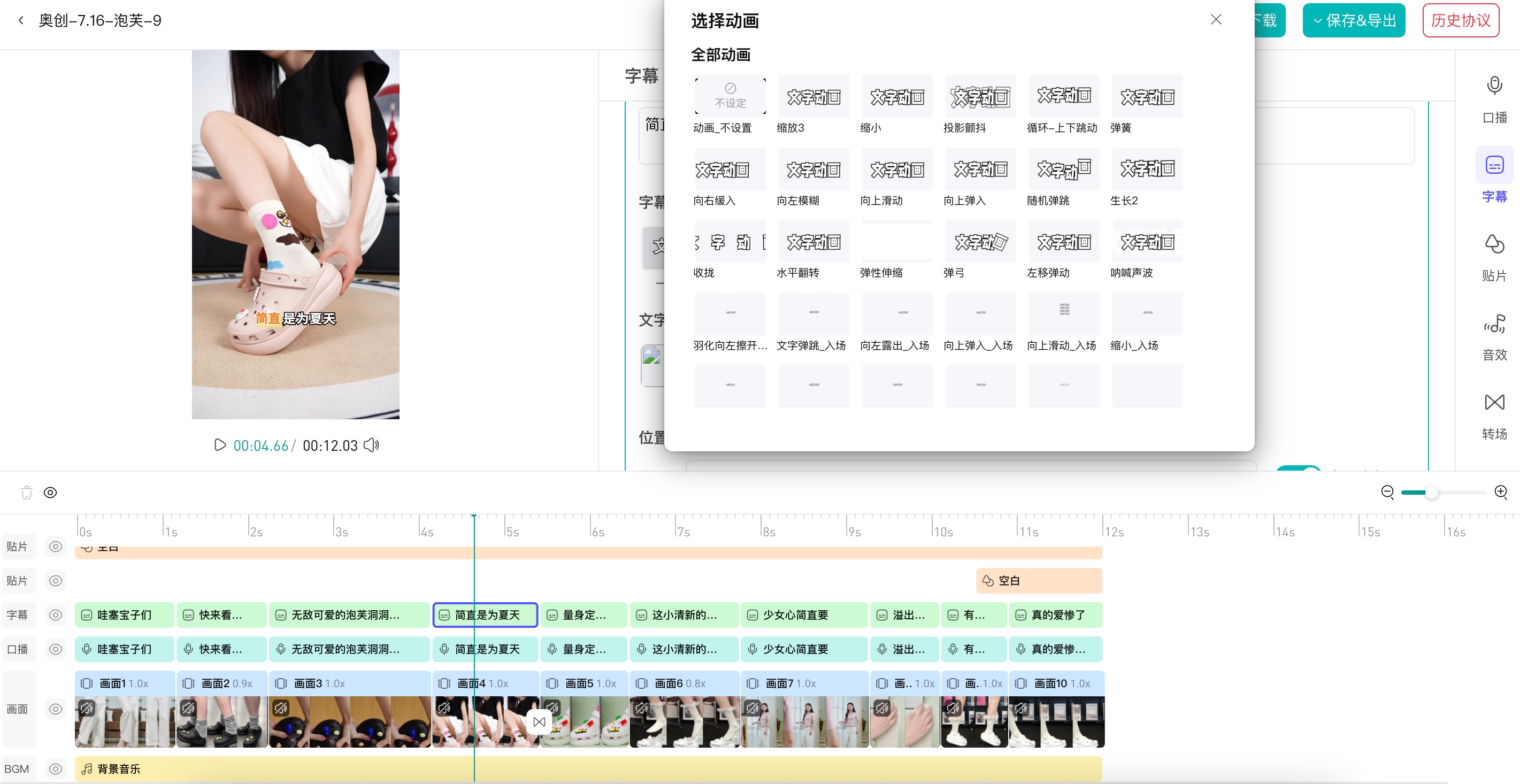This screenshot has width=1520, height=784.
Task: Toggle visibility of the BGM track
Action: coord(56,768)
